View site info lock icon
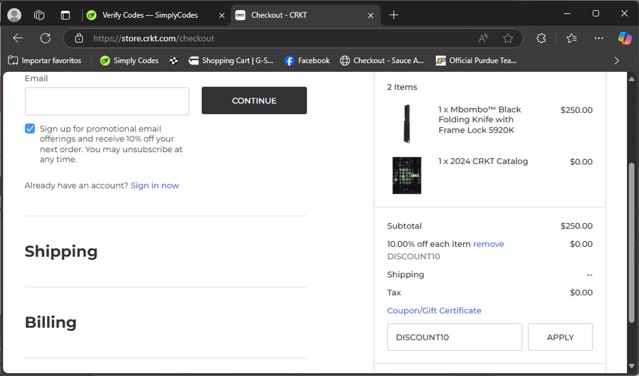The image size is (639, 376). (79, 38)
